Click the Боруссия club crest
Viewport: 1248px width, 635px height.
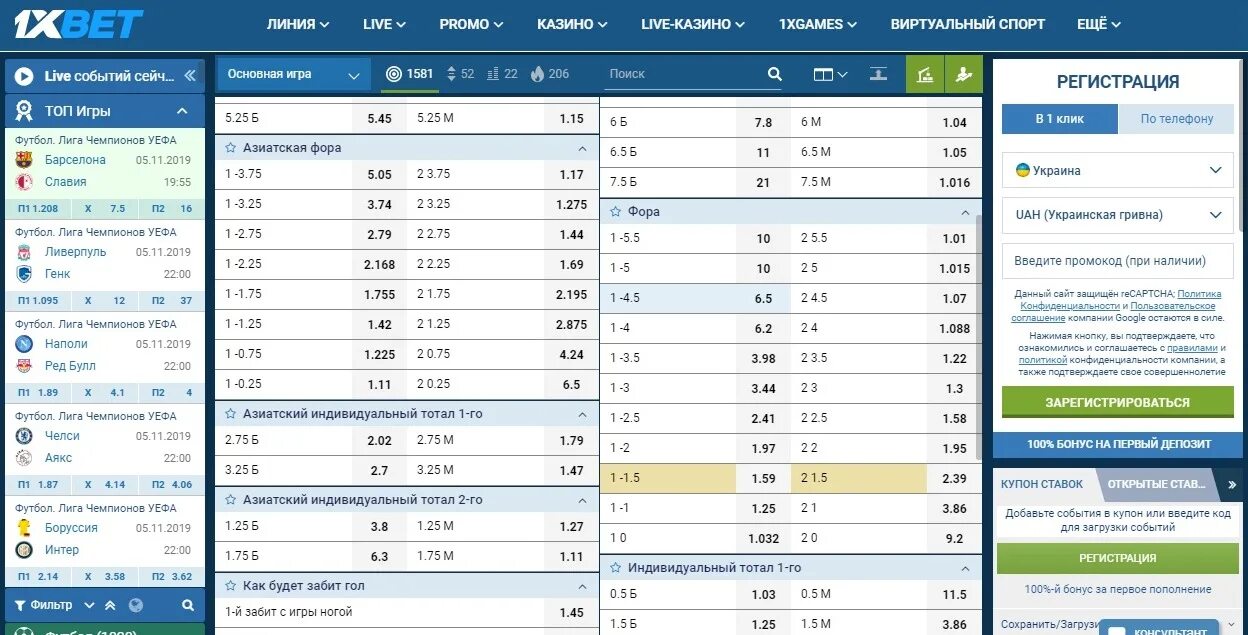[24, 528]
